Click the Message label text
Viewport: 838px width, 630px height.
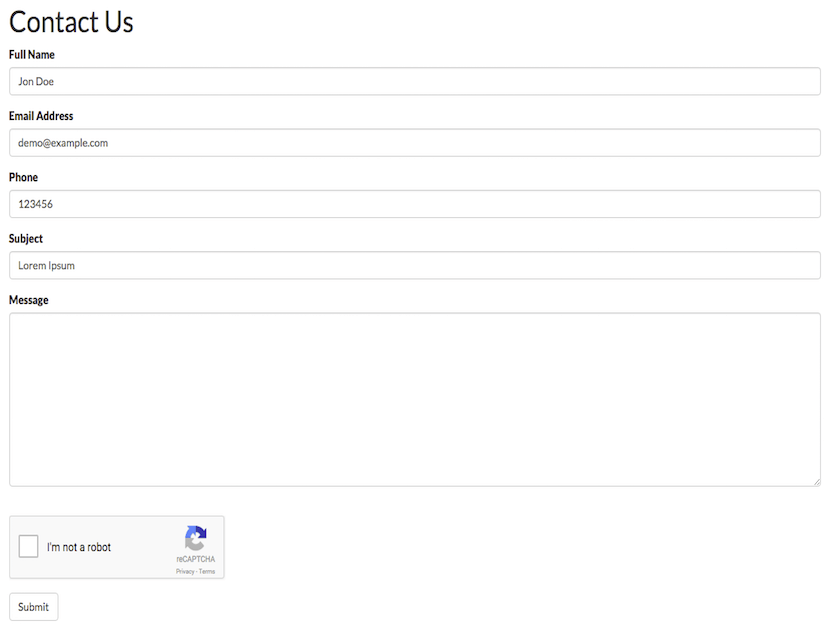click(x=29, y=300)
